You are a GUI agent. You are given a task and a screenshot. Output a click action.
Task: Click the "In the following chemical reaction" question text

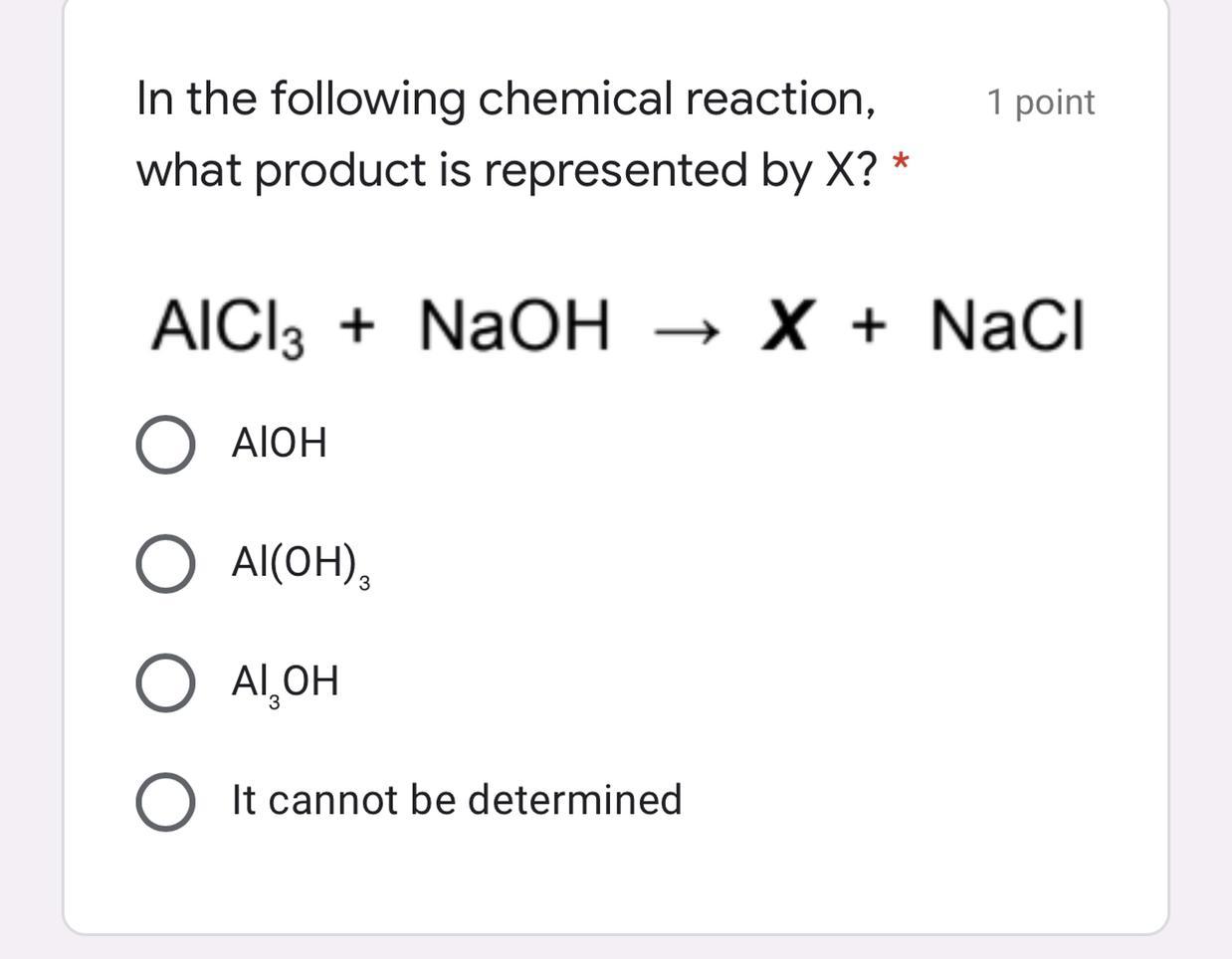pyautogui.click(x=506, y=98)
